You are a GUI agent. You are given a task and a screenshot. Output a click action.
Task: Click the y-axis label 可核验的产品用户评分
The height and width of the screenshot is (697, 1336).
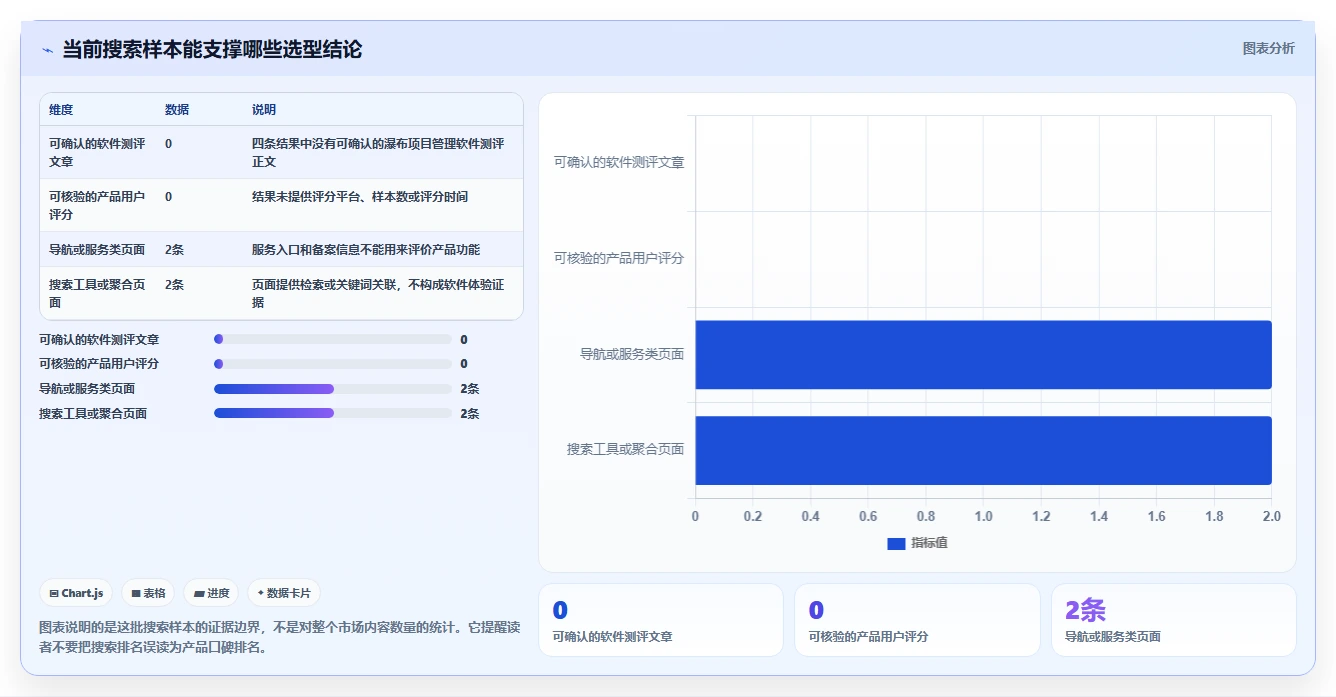click(619, 258)
